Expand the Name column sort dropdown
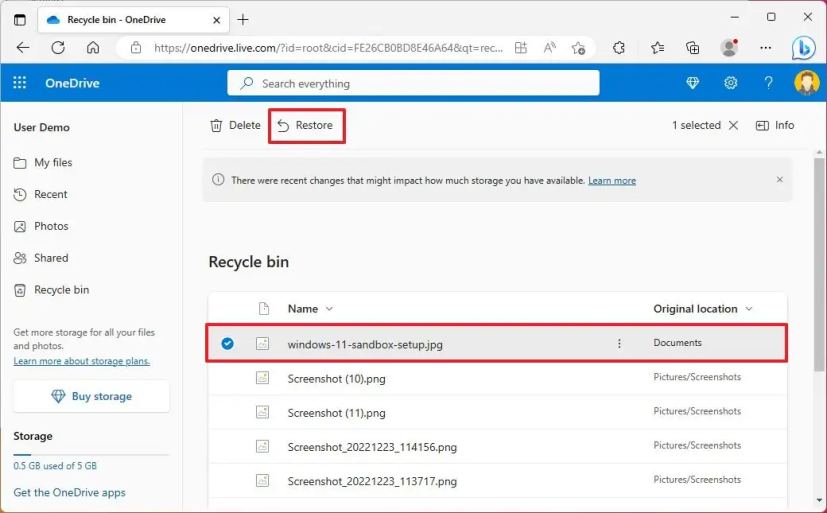 point(330,309)
